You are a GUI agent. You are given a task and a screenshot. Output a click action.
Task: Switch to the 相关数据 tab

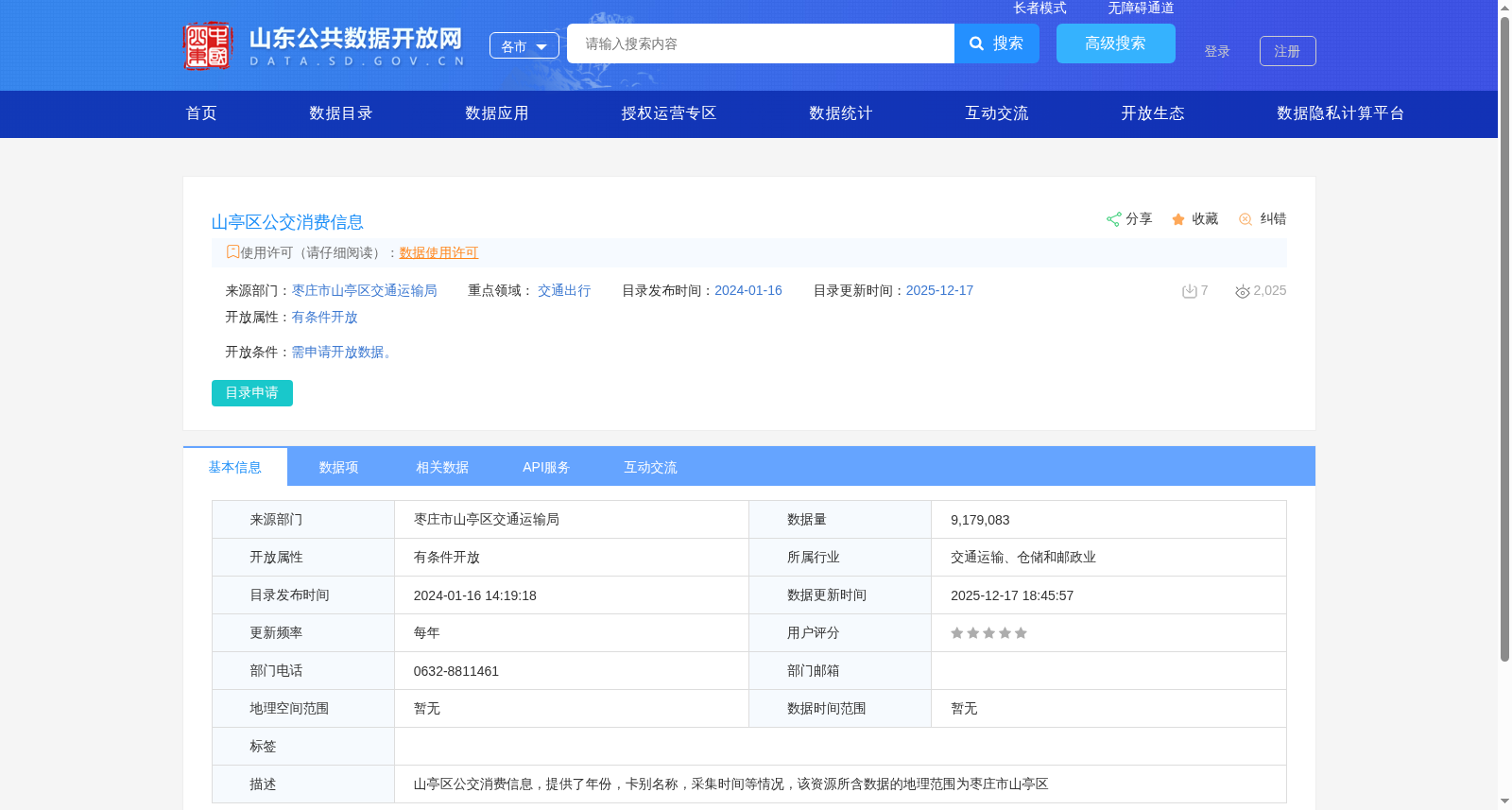coord(442,467)
